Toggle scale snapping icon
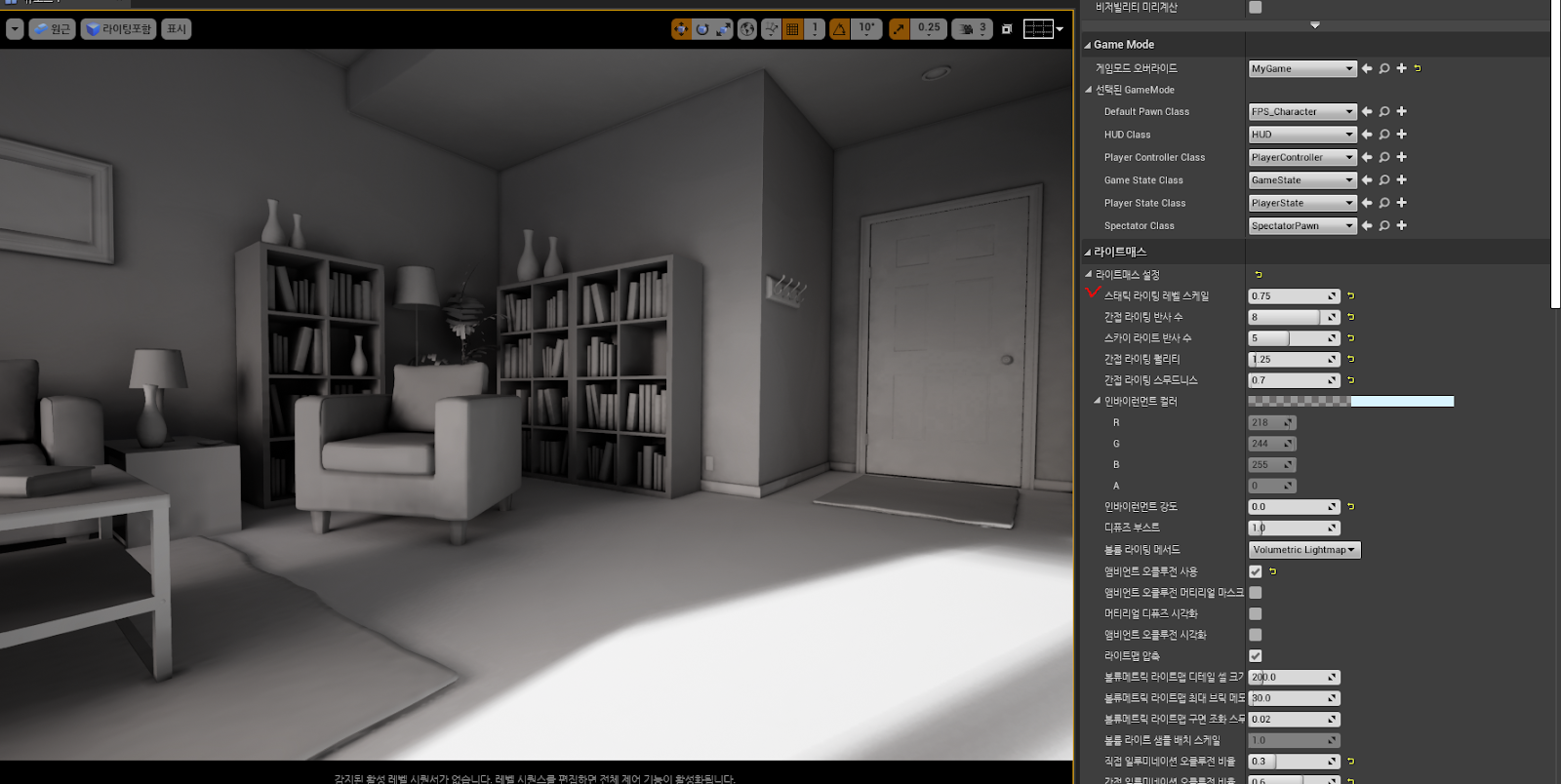The image size is (1561, 784). tap(899, 29)
